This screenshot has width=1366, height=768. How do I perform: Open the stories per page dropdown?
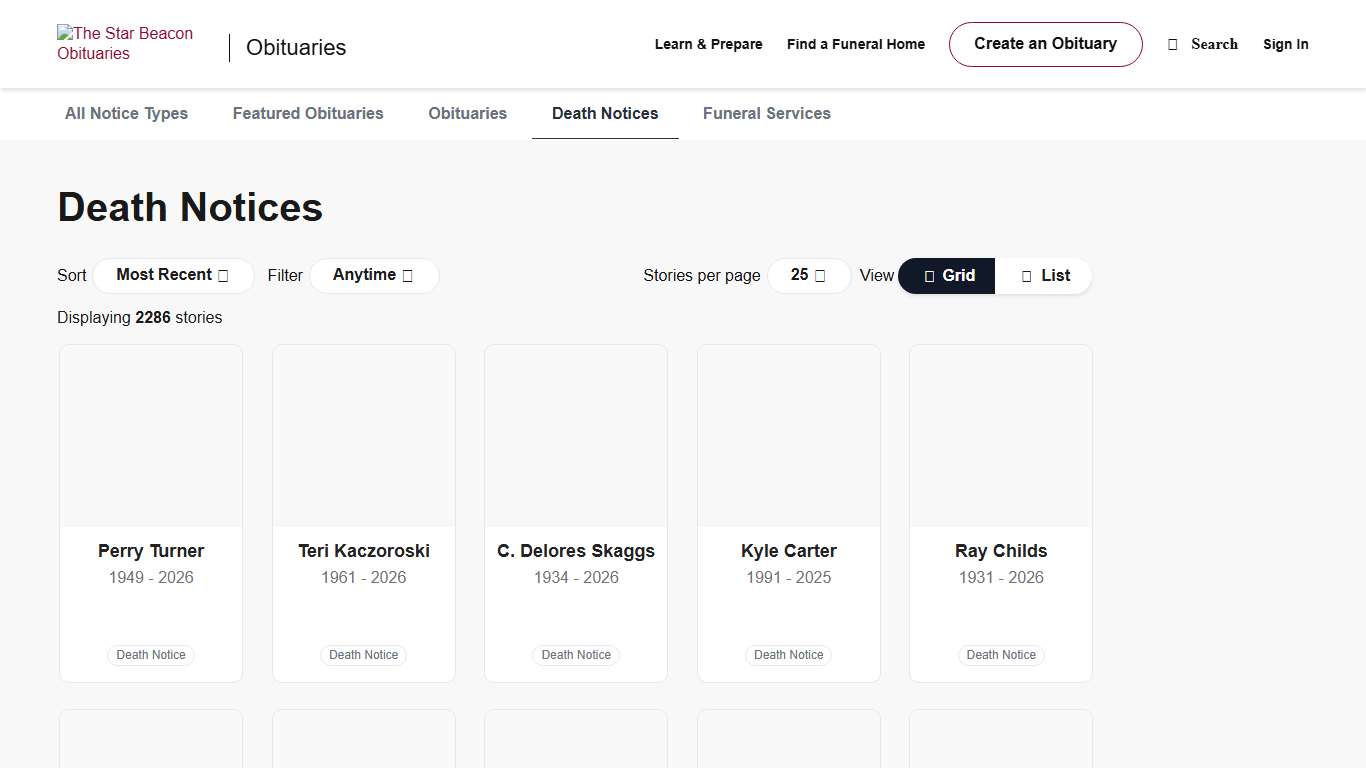(x=808, y=275)
